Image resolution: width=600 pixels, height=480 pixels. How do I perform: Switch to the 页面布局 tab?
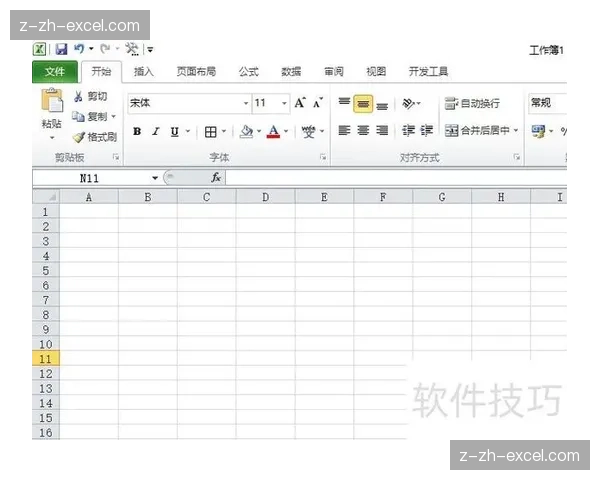(x=196, y=71)
